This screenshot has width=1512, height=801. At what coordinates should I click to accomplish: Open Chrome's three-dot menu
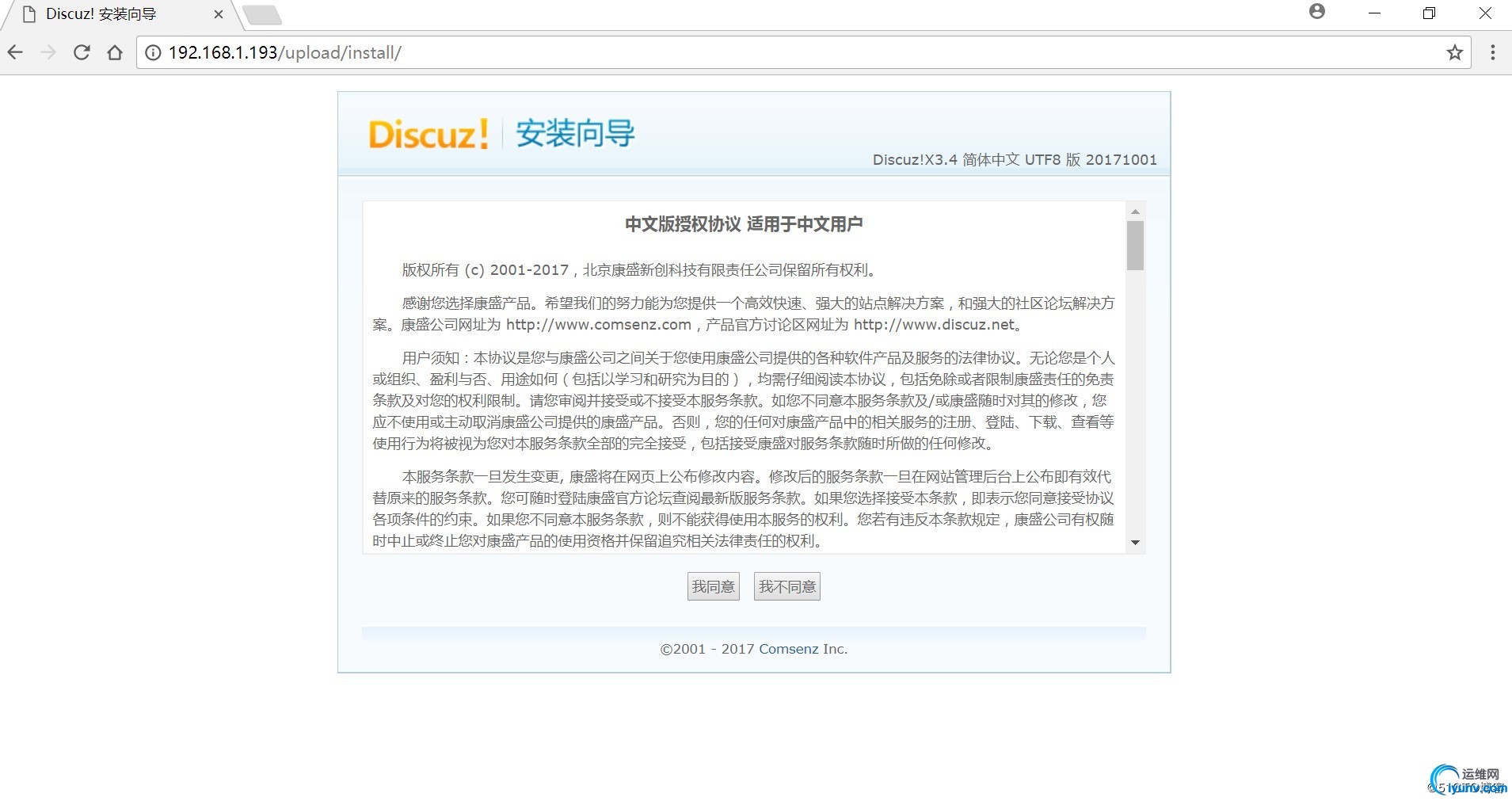1492,52
